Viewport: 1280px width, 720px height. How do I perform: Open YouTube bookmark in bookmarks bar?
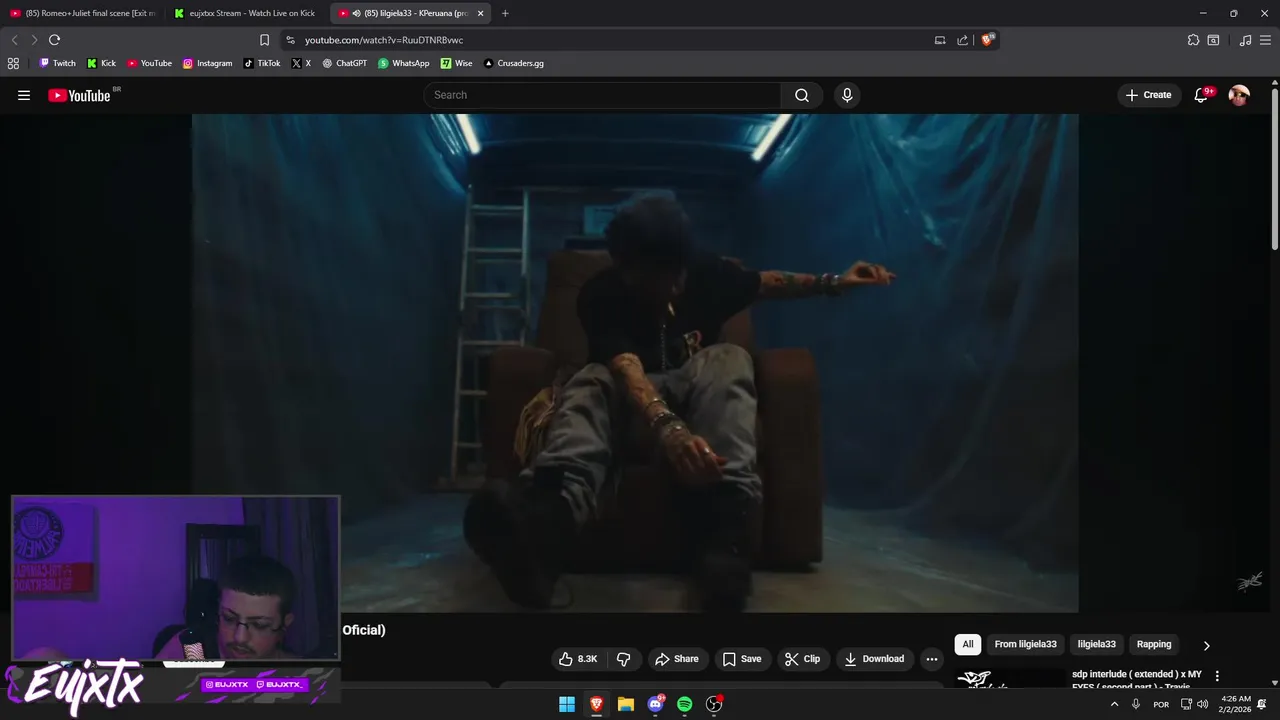coord(149,63)
